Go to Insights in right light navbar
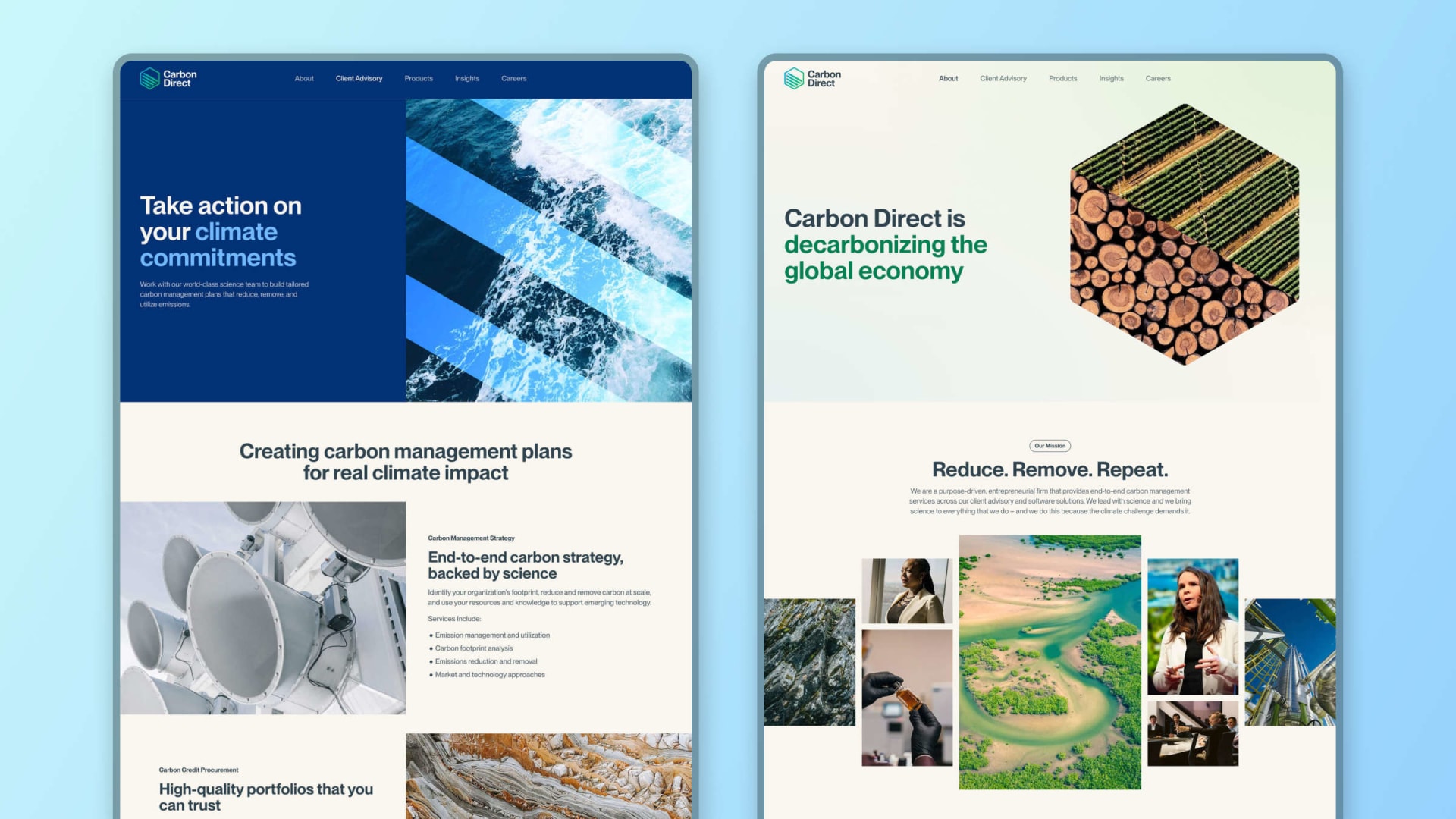Screen dimensions: 1456x819 coord(1111,78)
